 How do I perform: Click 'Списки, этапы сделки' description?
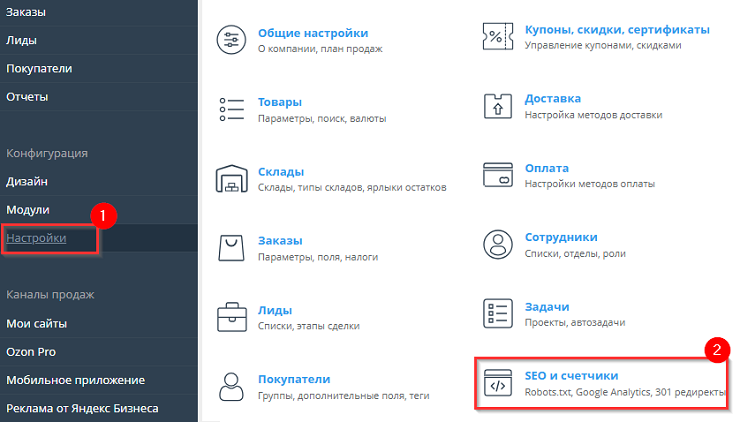(x=309, y=326)
